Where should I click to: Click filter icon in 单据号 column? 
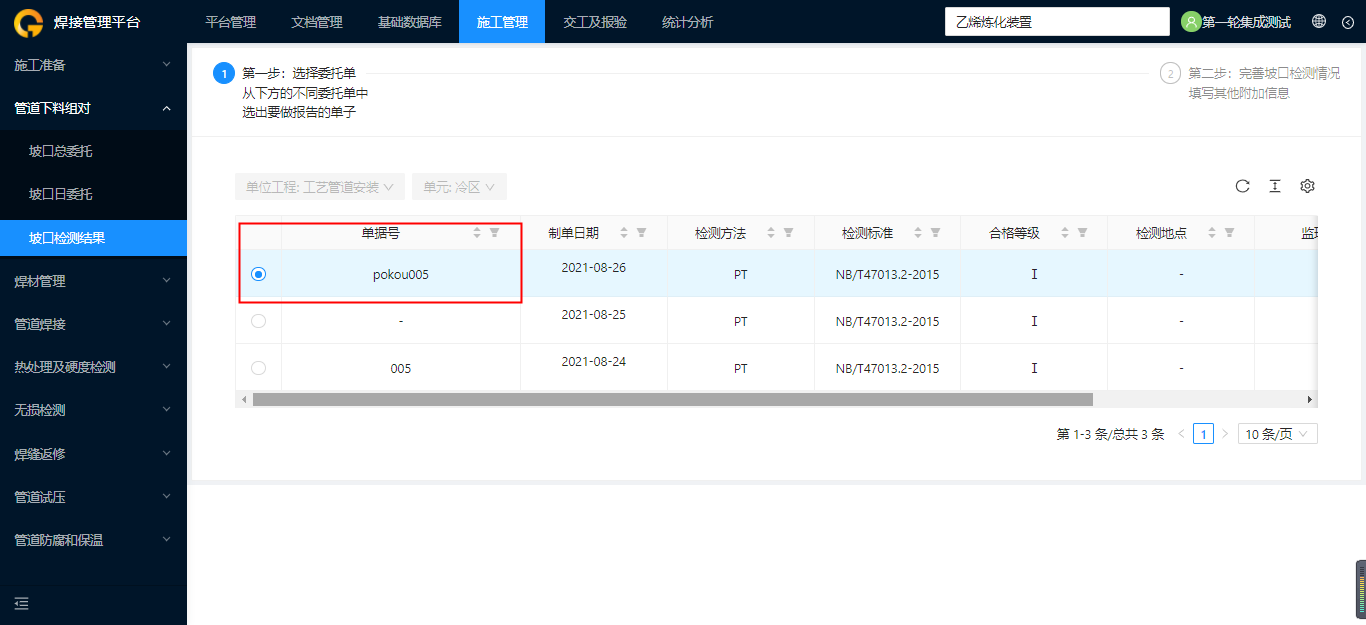(494, 233)
